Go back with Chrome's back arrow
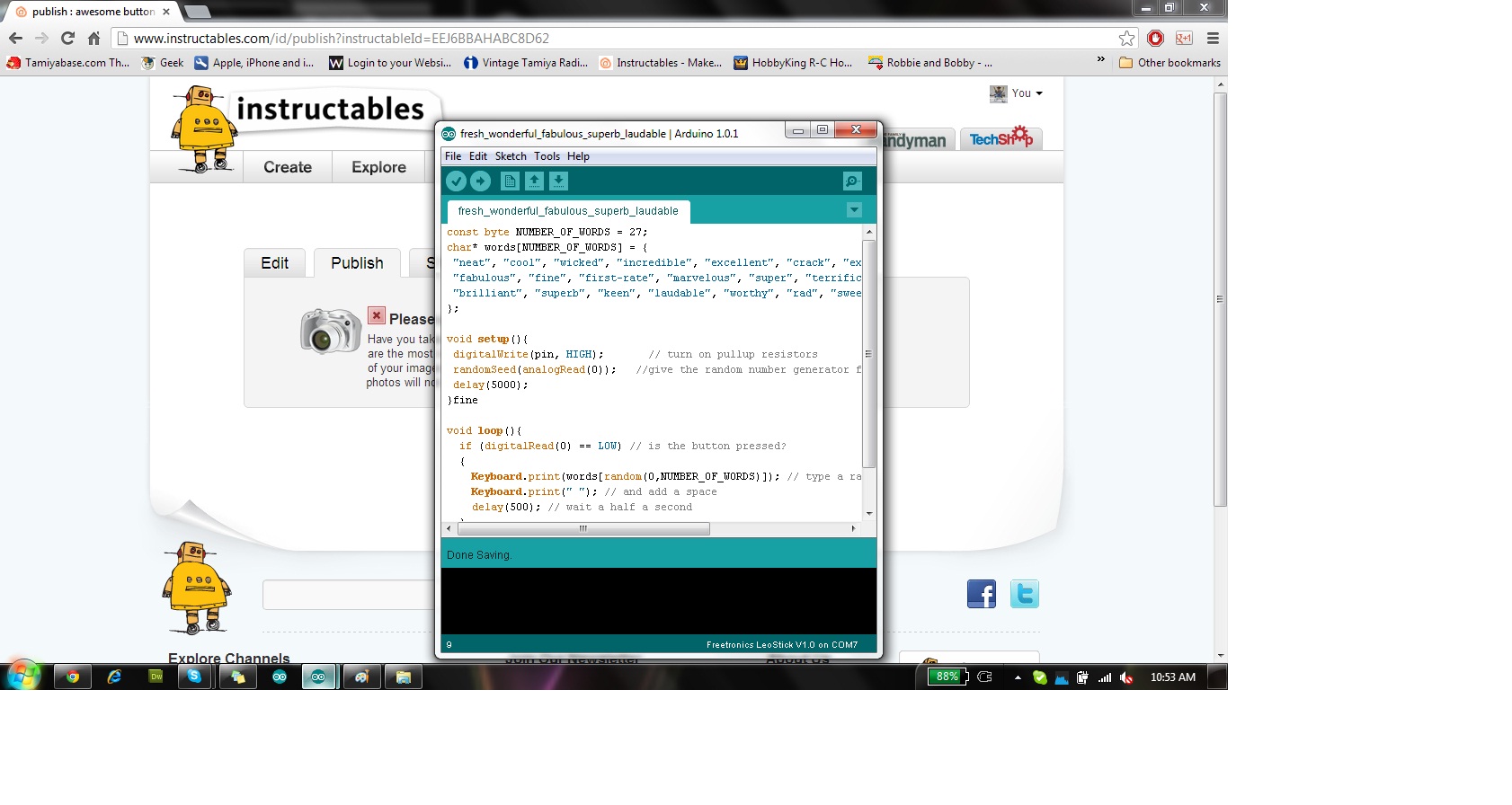Screen dimensions: 1512x805 coord(15,39)
